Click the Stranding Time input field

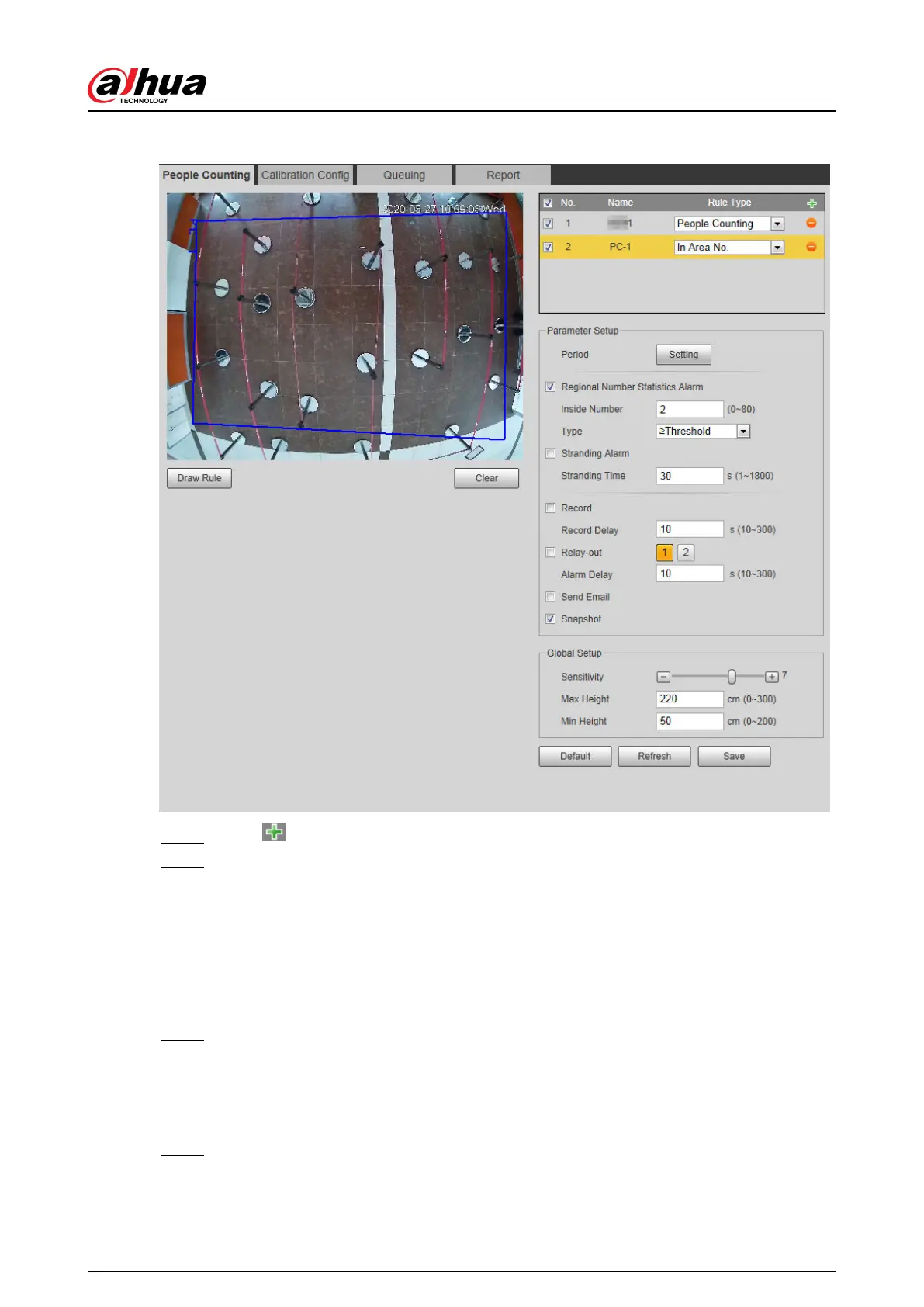click(690, 476)
